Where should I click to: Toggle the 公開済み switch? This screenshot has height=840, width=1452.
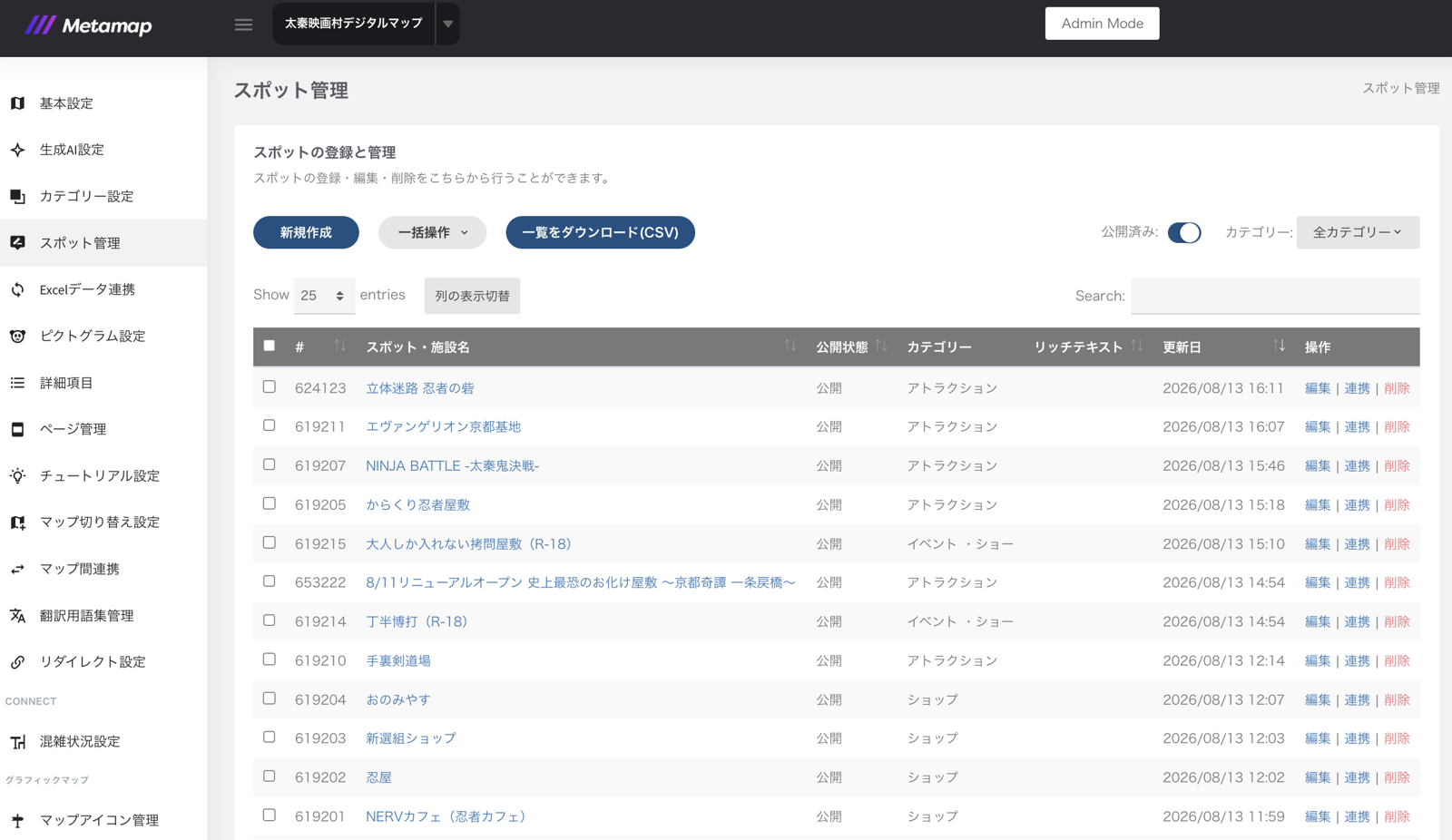tap(1184, 232)
